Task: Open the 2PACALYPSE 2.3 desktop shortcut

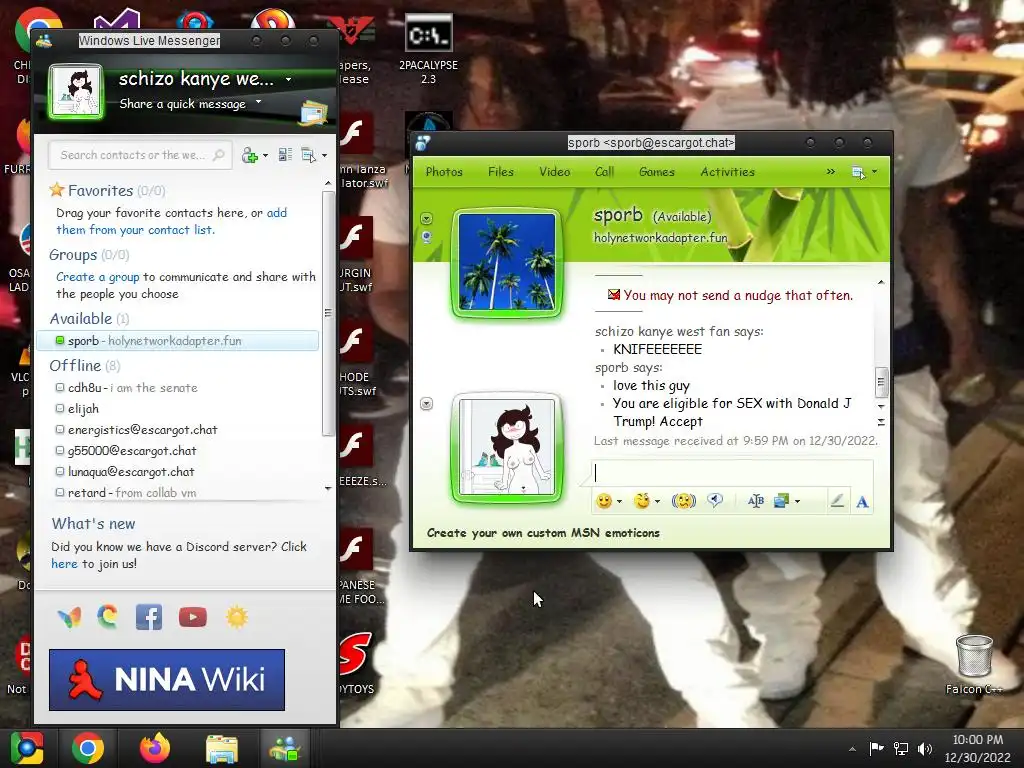Action: [x=428, y=50]
